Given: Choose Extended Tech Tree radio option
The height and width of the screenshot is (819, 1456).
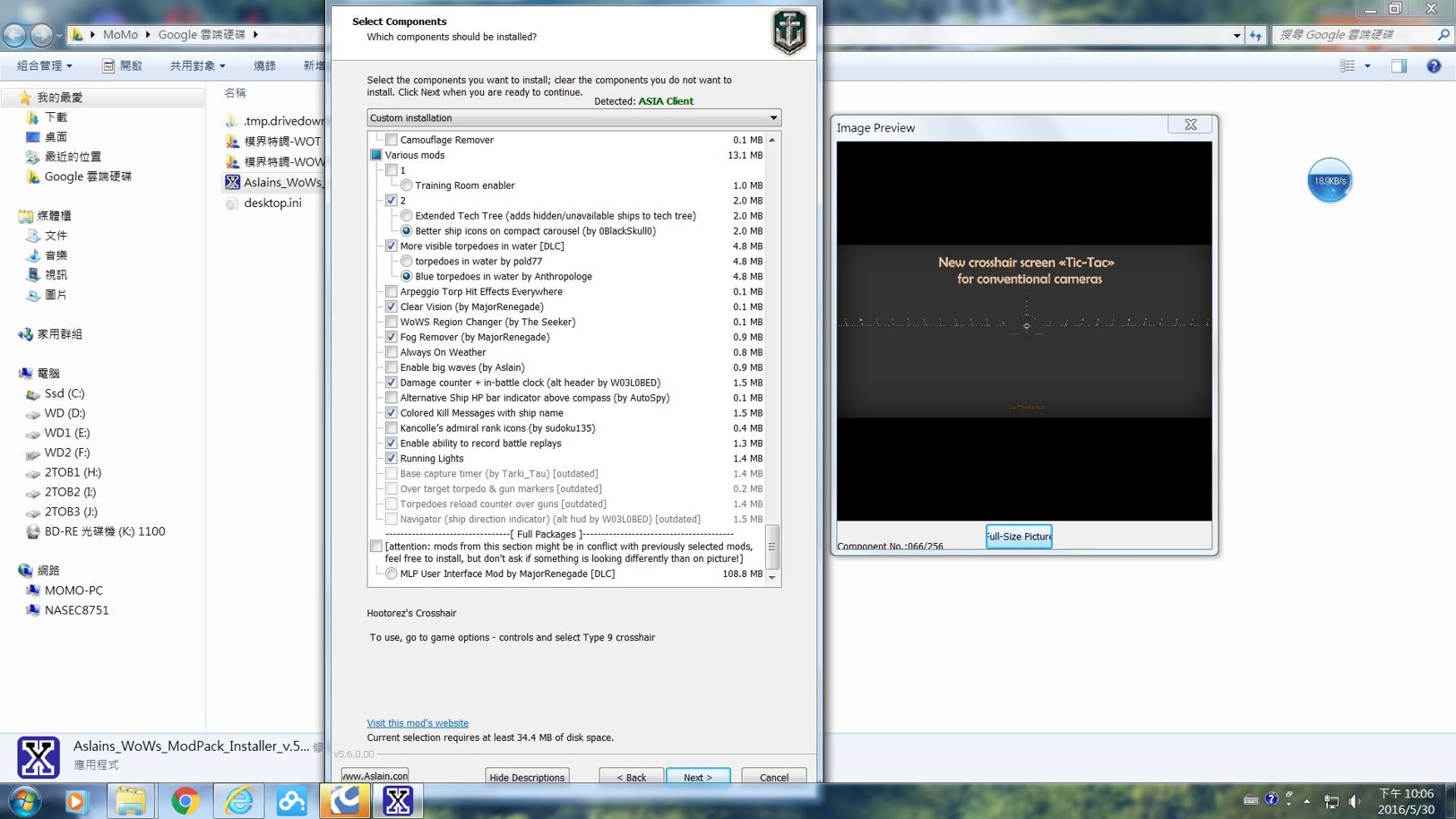Looking at the screenshot, I should click(407, 216).
